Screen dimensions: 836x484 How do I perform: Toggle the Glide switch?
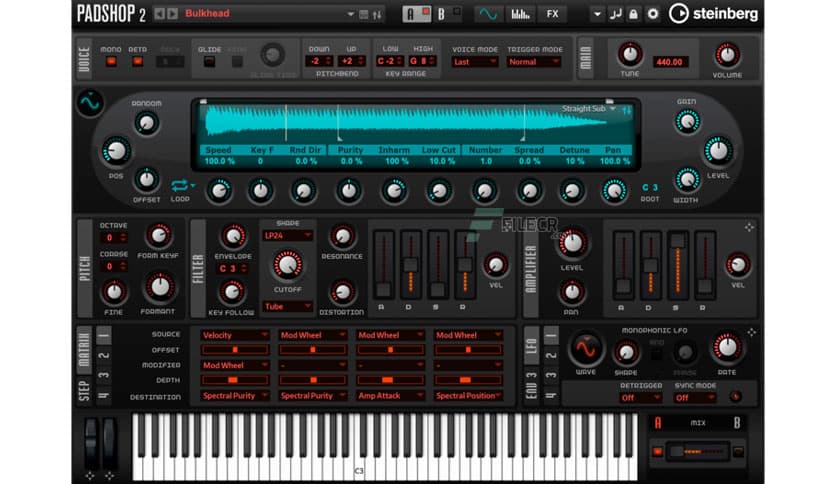pos(210,61)
